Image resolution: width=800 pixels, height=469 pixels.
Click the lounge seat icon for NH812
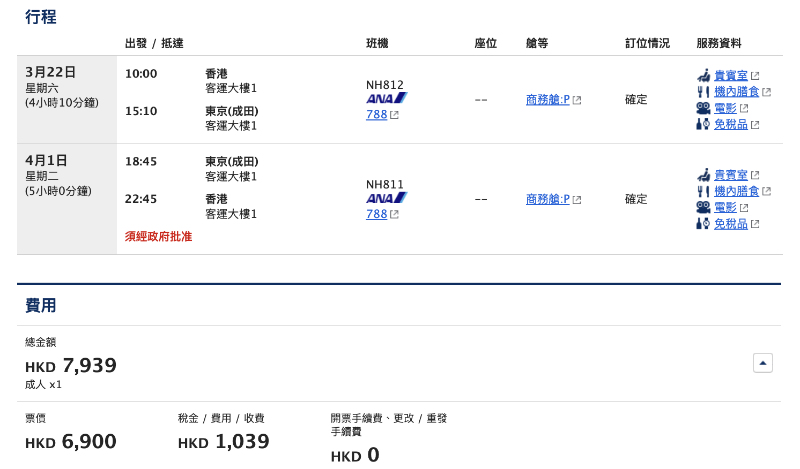(x=704, y=76)
